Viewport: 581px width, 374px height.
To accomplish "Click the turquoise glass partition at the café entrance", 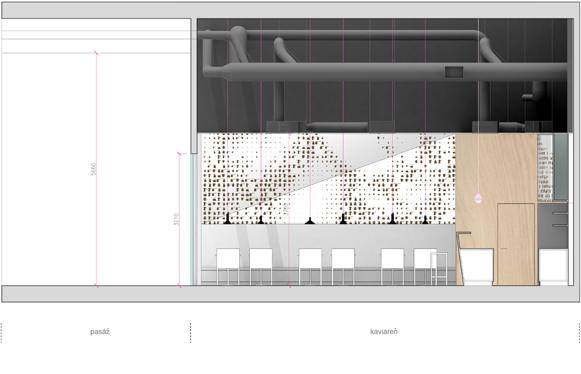I will tap(192, 219).
